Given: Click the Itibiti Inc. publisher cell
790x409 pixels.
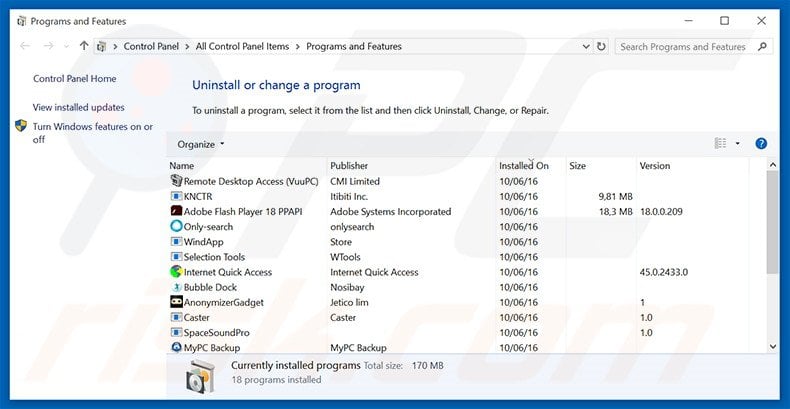Looking at the screenshot, I should [x=349, y=196].
